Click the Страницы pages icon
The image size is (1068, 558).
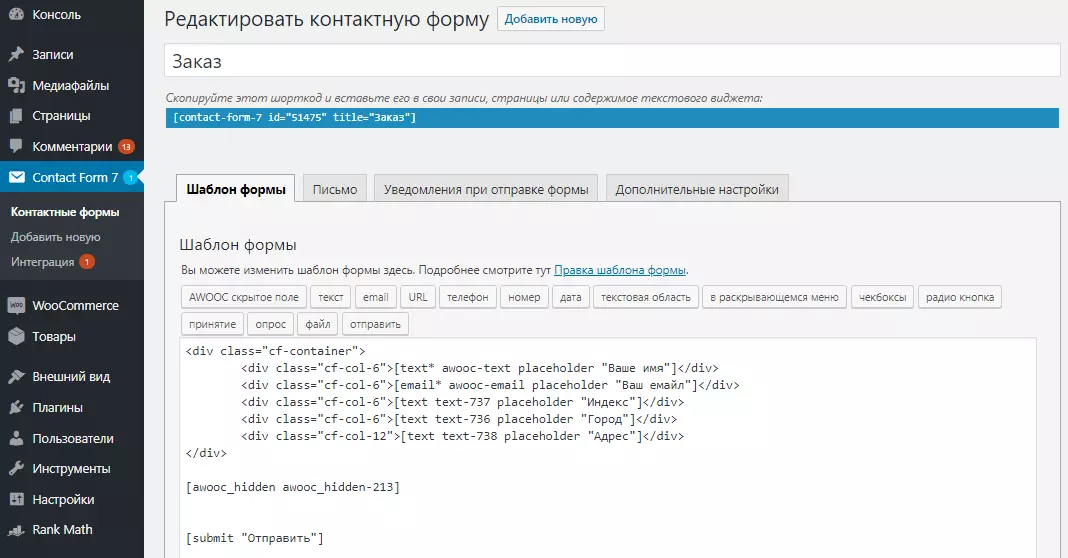coord(16,116)
